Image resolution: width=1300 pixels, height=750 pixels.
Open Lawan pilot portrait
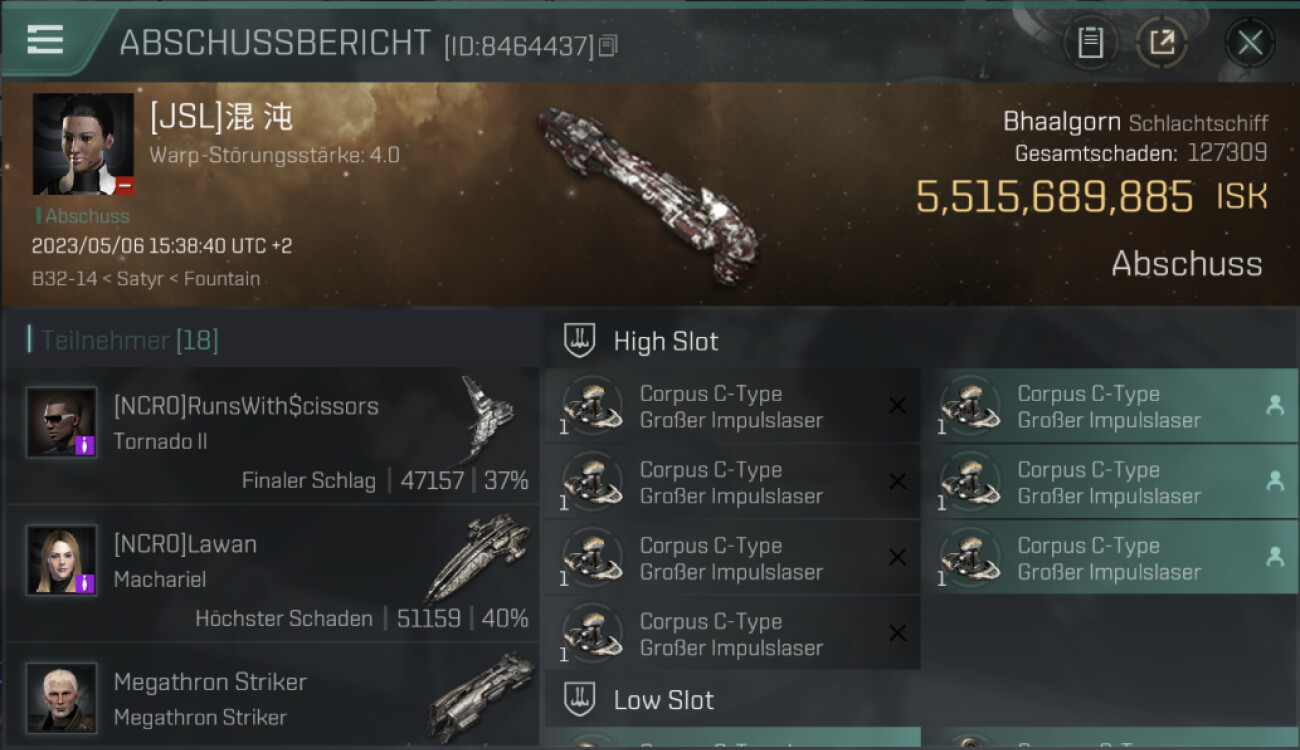[62, 560]
